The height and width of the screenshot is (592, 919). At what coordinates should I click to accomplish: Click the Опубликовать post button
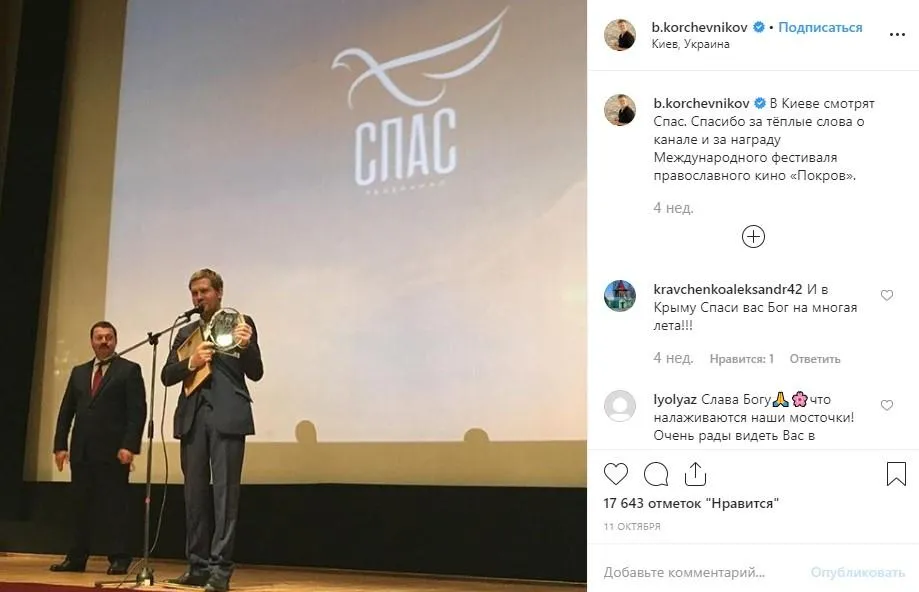tap(857, 572)
